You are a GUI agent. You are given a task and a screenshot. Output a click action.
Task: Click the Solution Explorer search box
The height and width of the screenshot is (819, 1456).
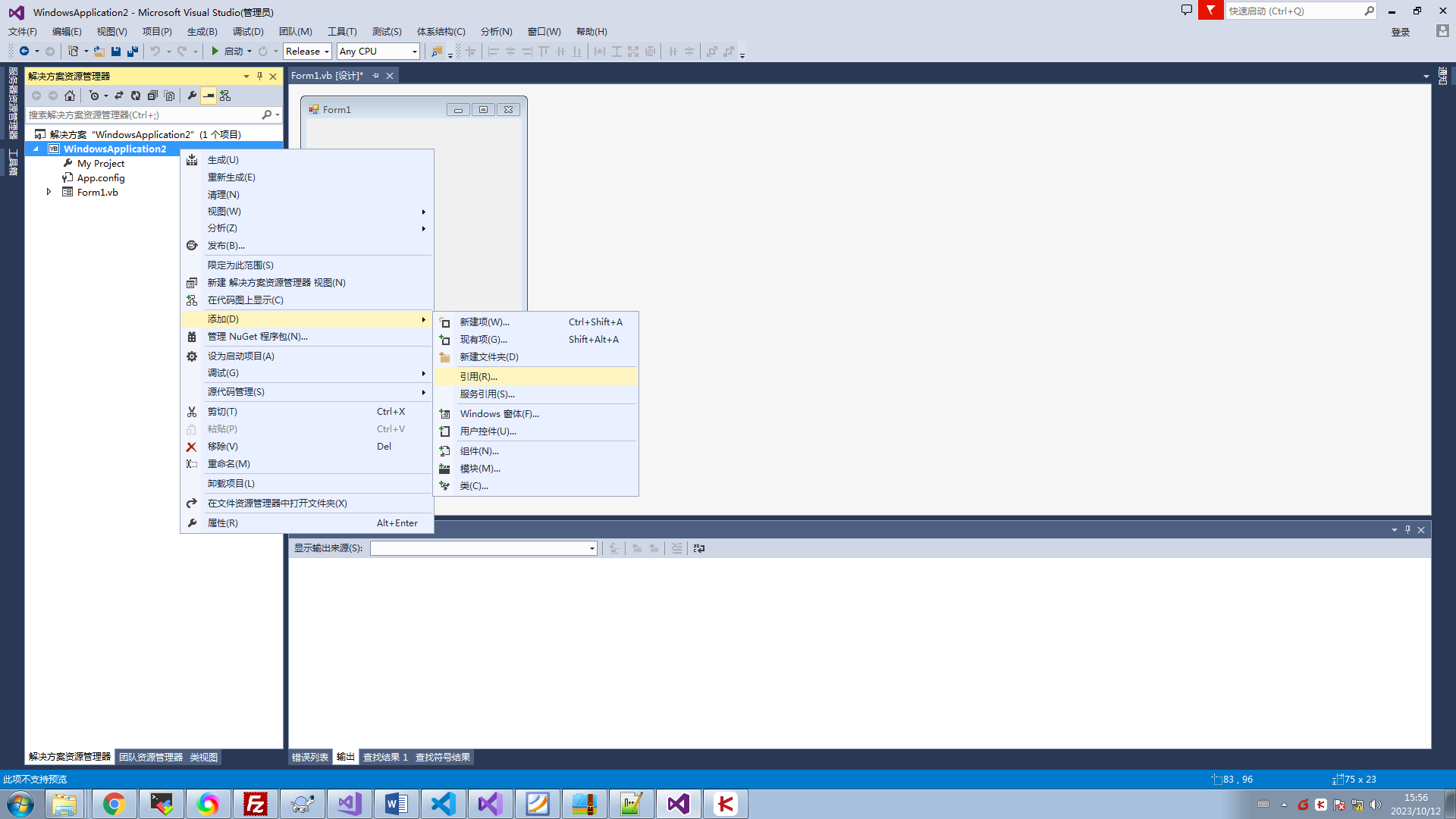[143, 115]
